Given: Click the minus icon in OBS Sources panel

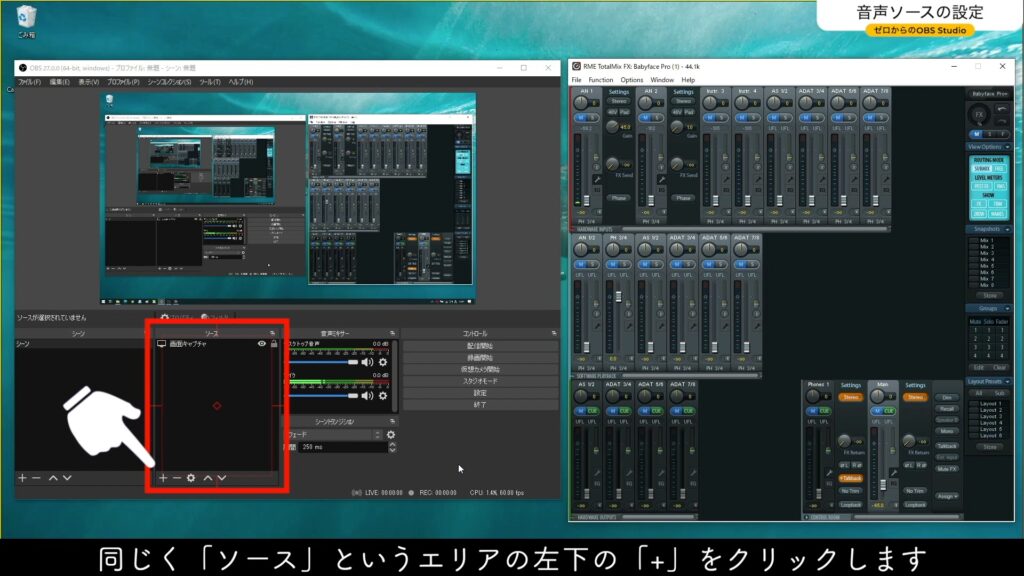Looking at the screenshot, I should (176, 478).
